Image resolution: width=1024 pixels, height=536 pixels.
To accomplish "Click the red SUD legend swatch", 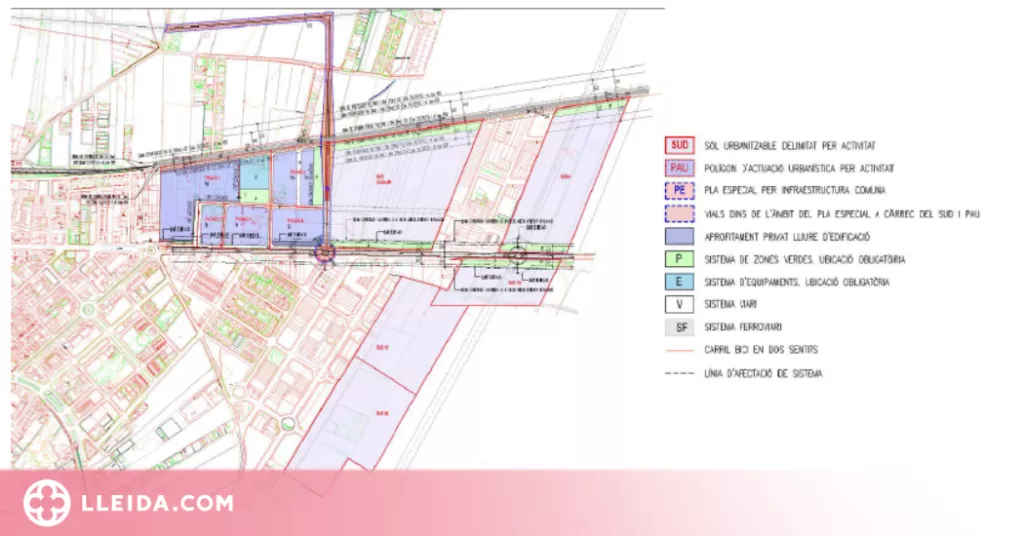I will pyautogui.click(x=679, y=145).
